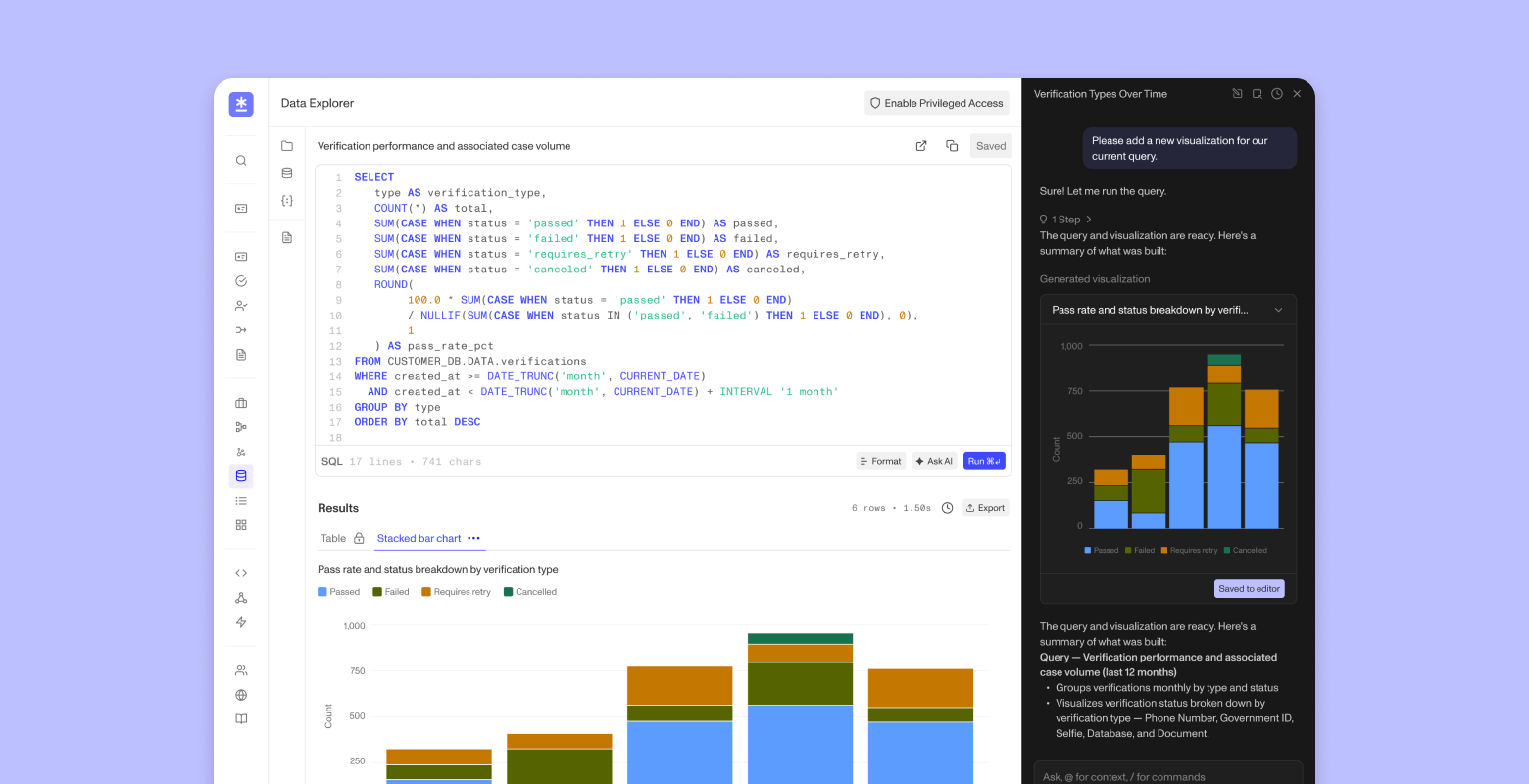Image resolution: width=1529 pixels, height=784 pixels.
Task: Click Enable Privileged Access button
Action: [x=937, y=103]
